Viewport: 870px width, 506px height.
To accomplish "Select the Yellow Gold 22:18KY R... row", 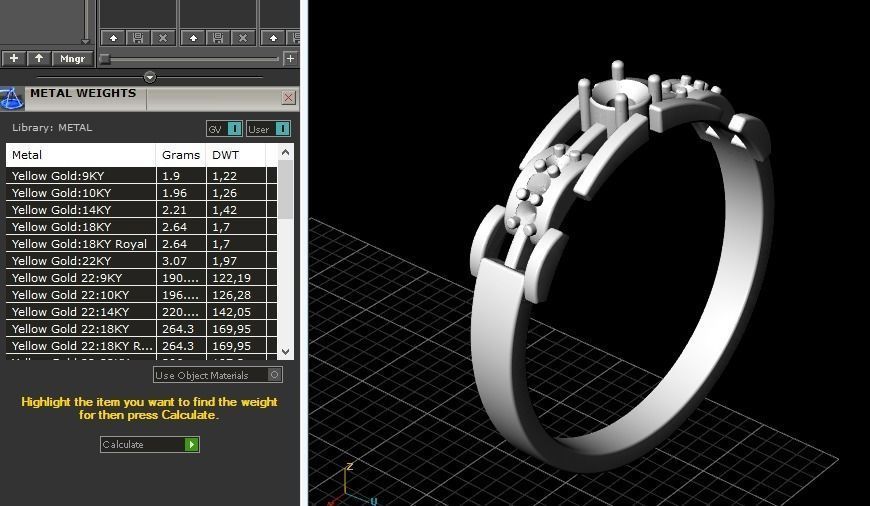I will [x=141, y=346].
